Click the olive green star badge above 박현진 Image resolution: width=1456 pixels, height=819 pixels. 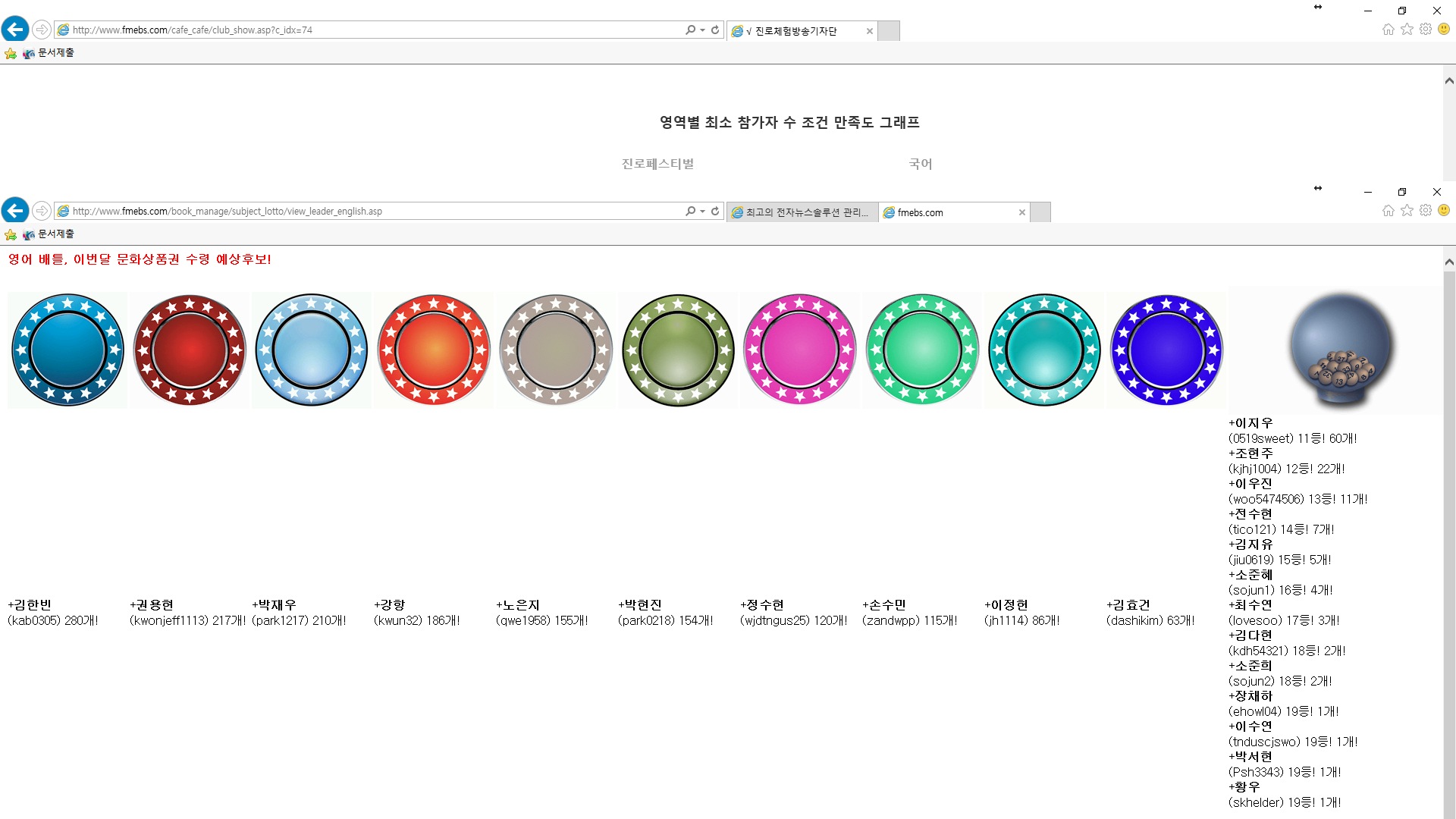[x=678, y=350]
